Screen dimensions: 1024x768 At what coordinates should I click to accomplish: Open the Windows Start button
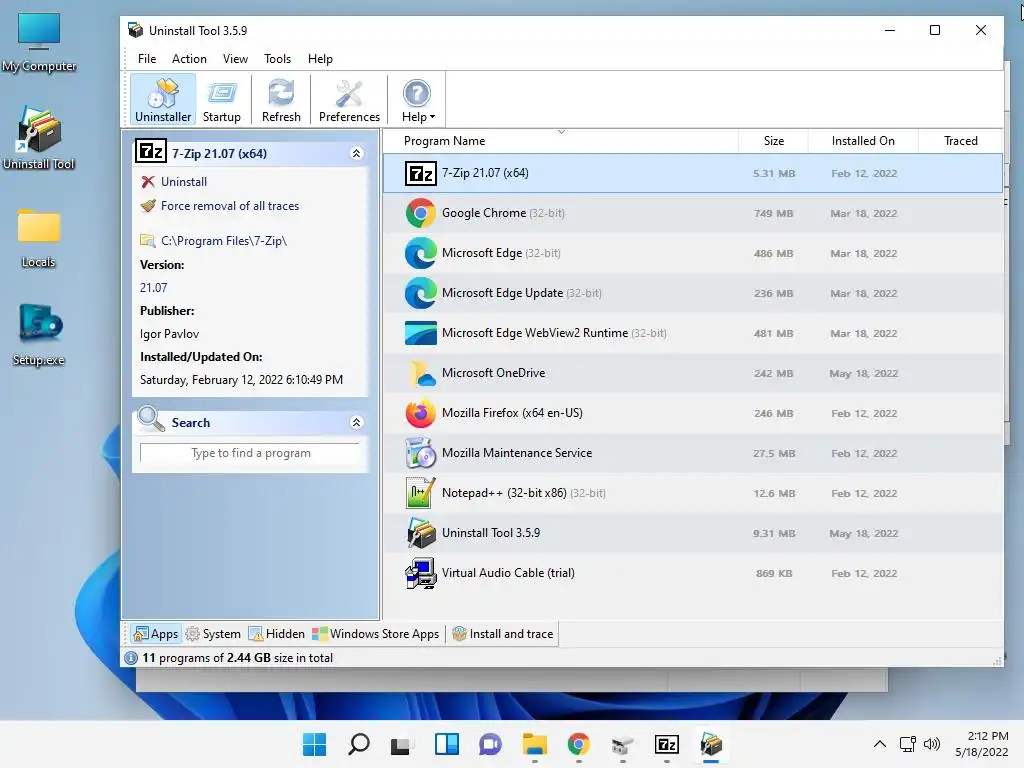314,744
